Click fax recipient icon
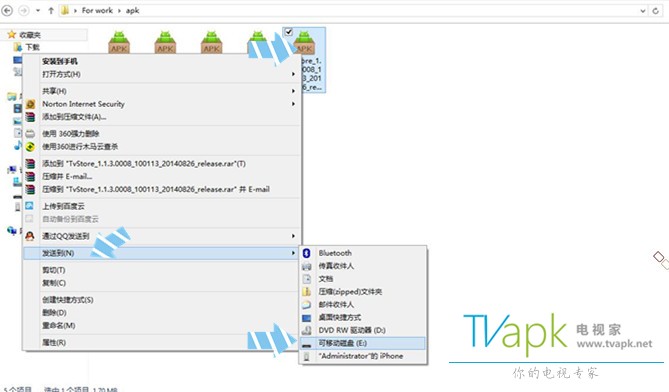The image size is (669, 392). click(x=306, y=266)
